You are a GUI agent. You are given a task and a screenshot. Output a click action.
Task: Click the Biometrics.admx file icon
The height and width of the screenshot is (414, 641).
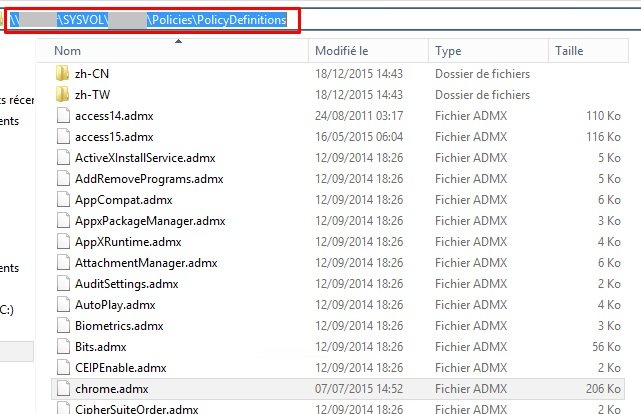tap(62, 326)
